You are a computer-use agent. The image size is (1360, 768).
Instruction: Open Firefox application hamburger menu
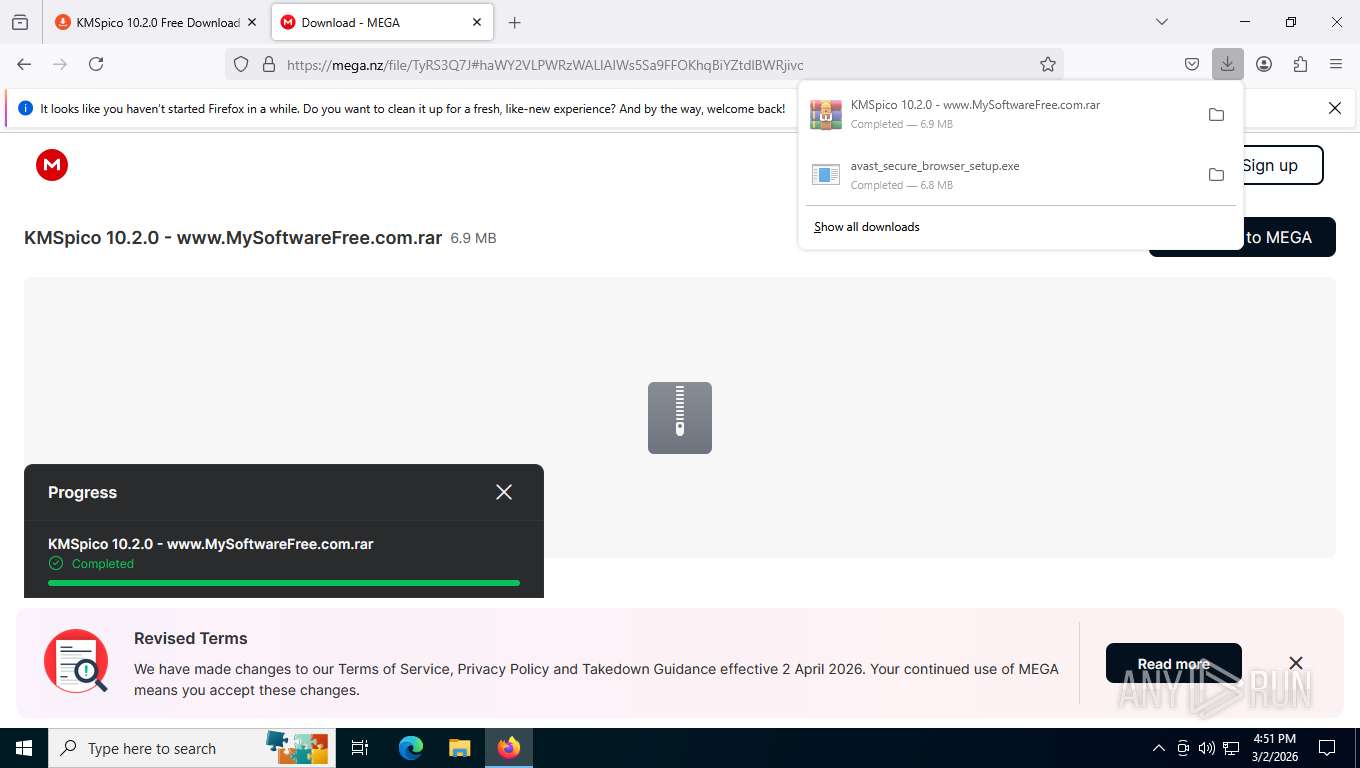point(1336,64)
